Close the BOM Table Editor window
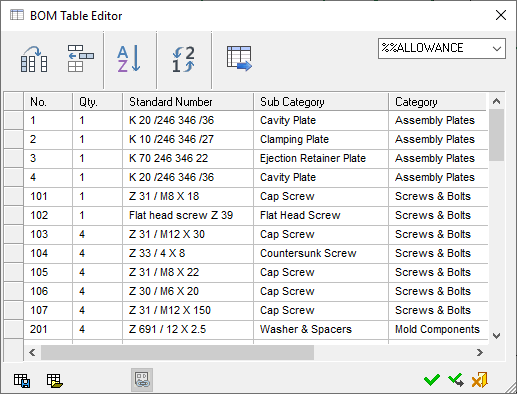517x394 pixels. 501,15
